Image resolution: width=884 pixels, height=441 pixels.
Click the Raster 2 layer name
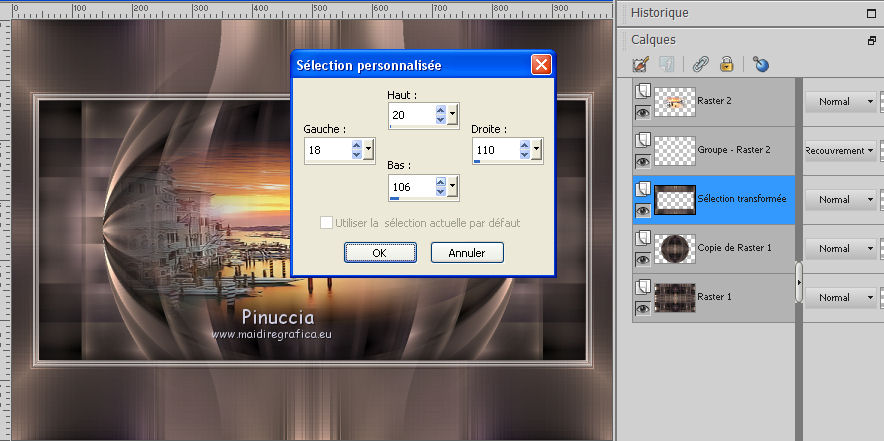tap(714, 101)
